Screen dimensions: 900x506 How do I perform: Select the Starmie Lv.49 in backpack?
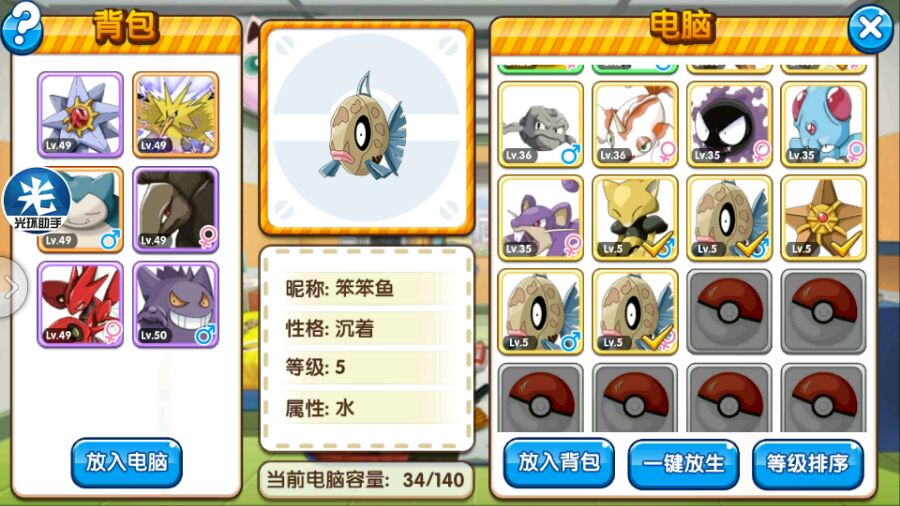80,115
